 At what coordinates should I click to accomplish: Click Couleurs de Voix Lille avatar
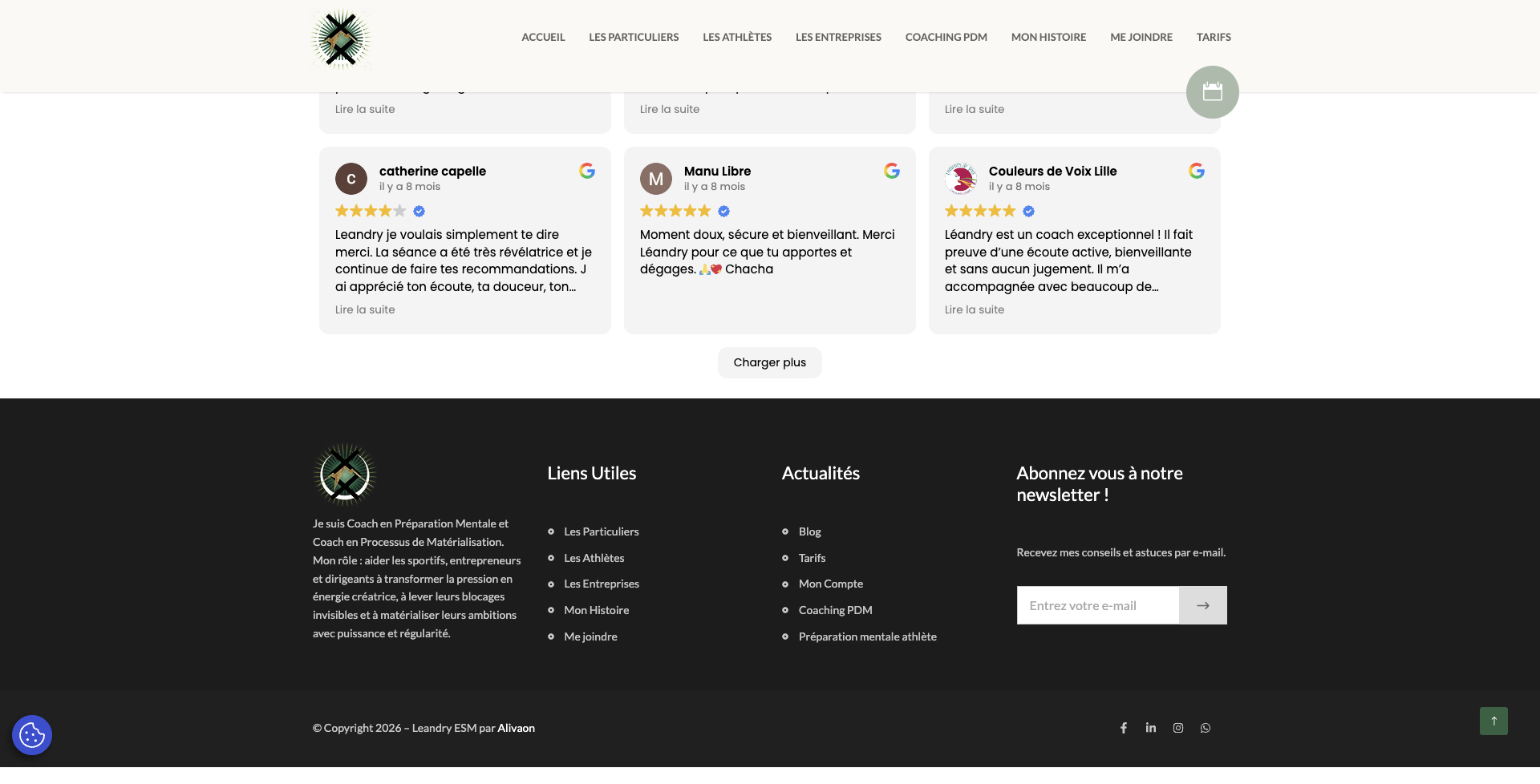pyautogui.click(x=961, y=179)
